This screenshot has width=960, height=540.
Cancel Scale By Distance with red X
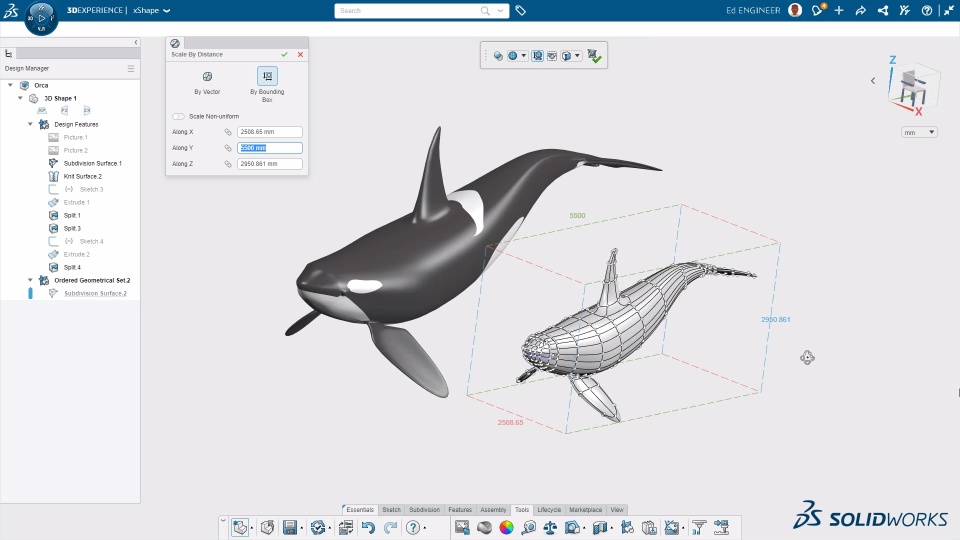pos(300,54)
